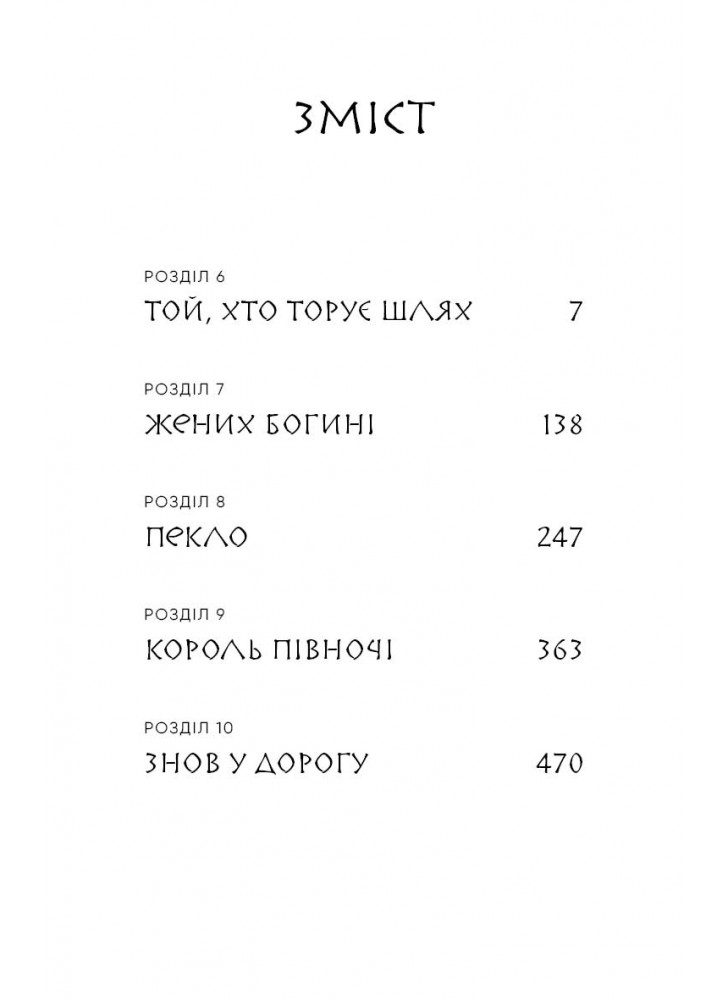Open chapter ТОЙ, ХТО ТОРУЄ ШЛЯХ
Viewport: 728px width, 1000px height.
pyautogui.click(x=308, y=312)
